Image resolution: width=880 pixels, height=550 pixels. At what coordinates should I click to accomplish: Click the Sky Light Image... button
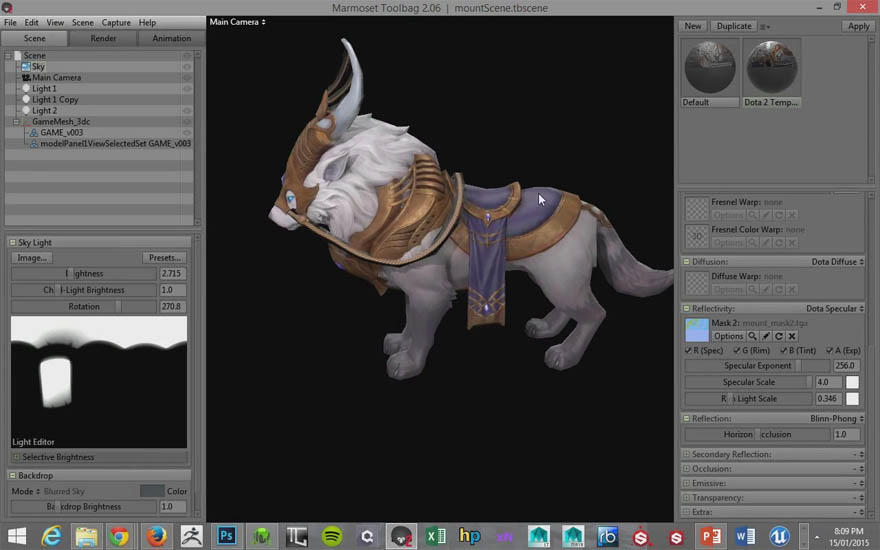[x=32, y=258]
